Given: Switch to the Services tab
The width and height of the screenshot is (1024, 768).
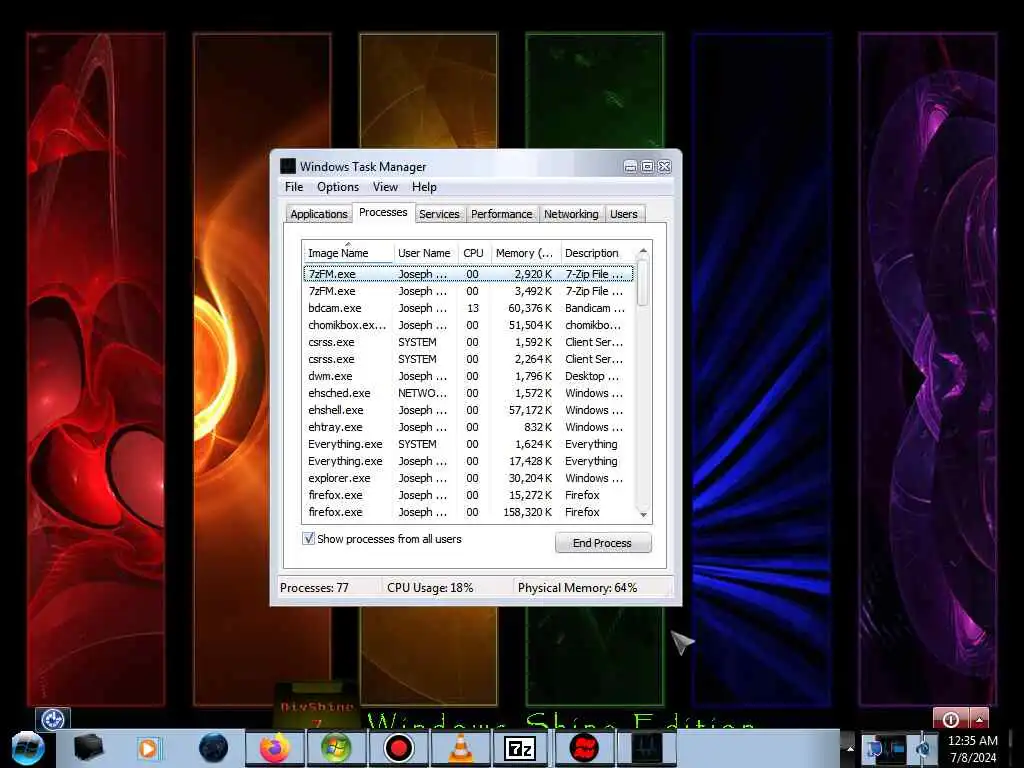Looking at the screenshot, I should click(x=439, y=214).
